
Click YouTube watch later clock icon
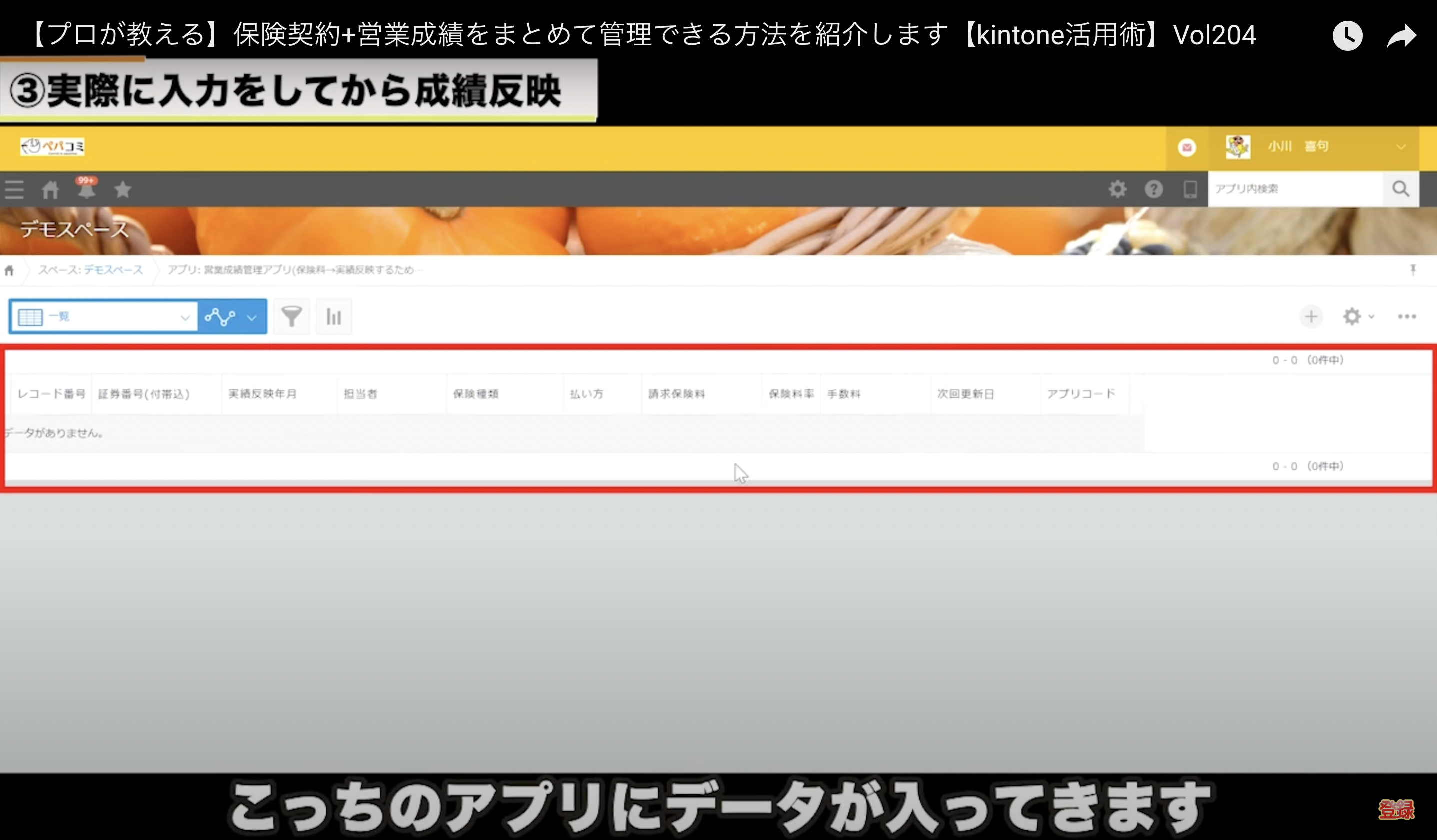click(1347, 36)
